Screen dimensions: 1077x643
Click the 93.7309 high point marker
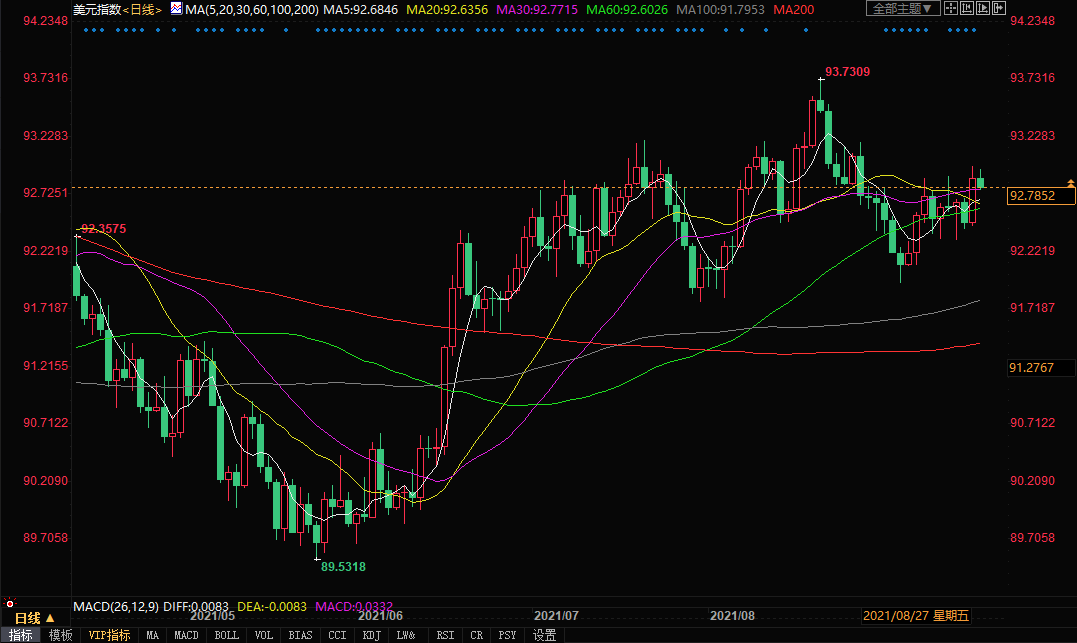pos(845,72)
